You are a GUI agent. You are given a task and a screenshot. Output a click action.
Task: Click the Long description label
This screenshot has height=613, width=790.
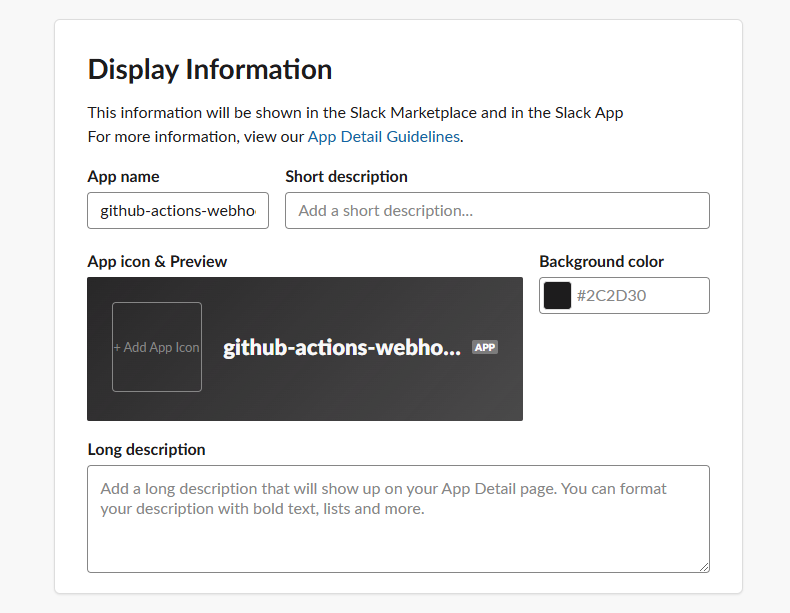coord(147,449)
